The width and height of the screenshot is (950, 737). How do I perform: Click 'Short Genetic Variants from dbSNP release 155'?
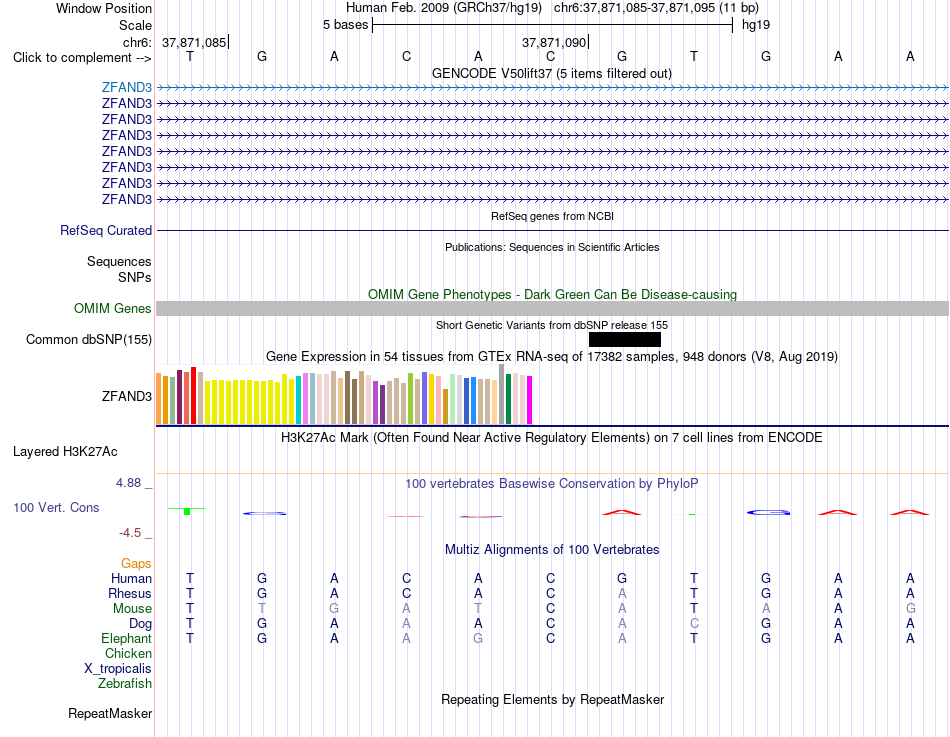coord(552,325)
